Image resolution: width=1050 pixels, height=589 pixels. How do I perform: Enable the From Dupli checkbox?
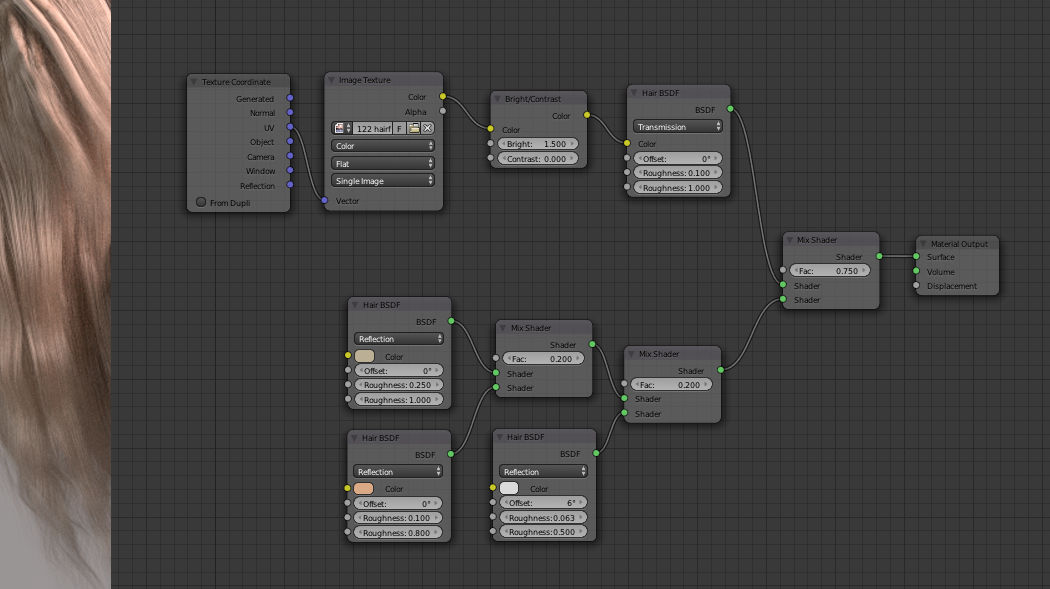[201, 201]
